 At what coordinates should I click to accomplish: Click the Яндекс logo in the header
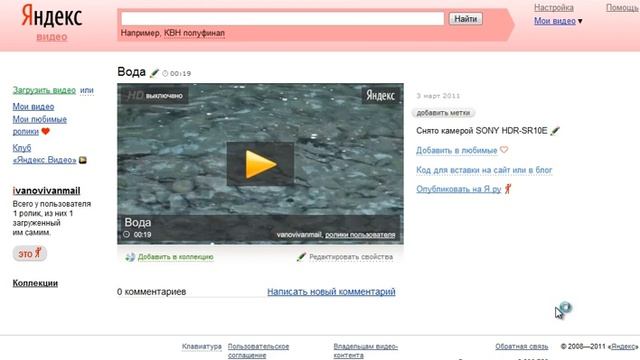[x=52, y=16]
